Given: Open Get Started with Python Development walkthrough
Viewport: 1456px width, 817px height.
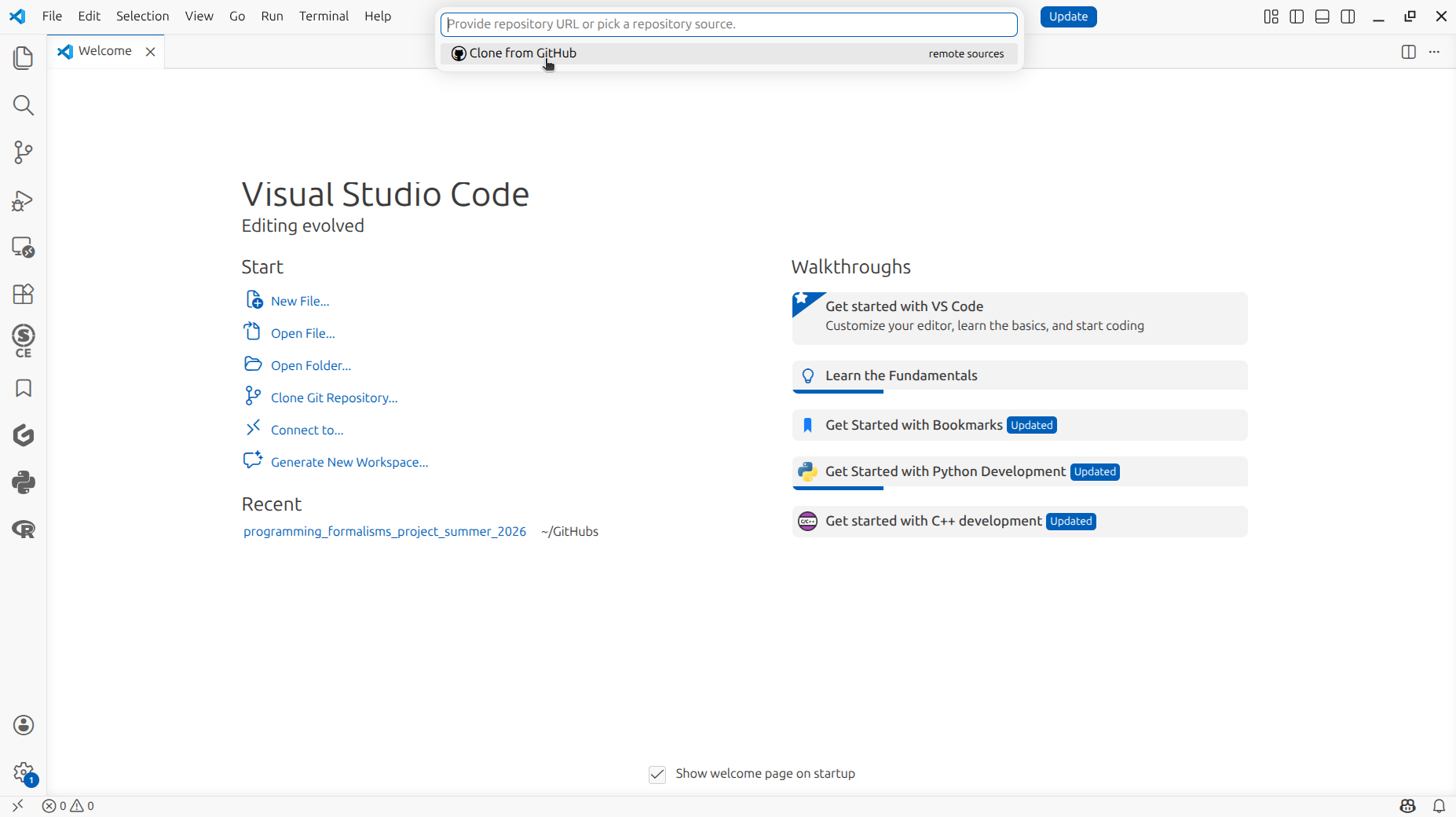Looking at the screenshot, I should [x=1019, y=472].
